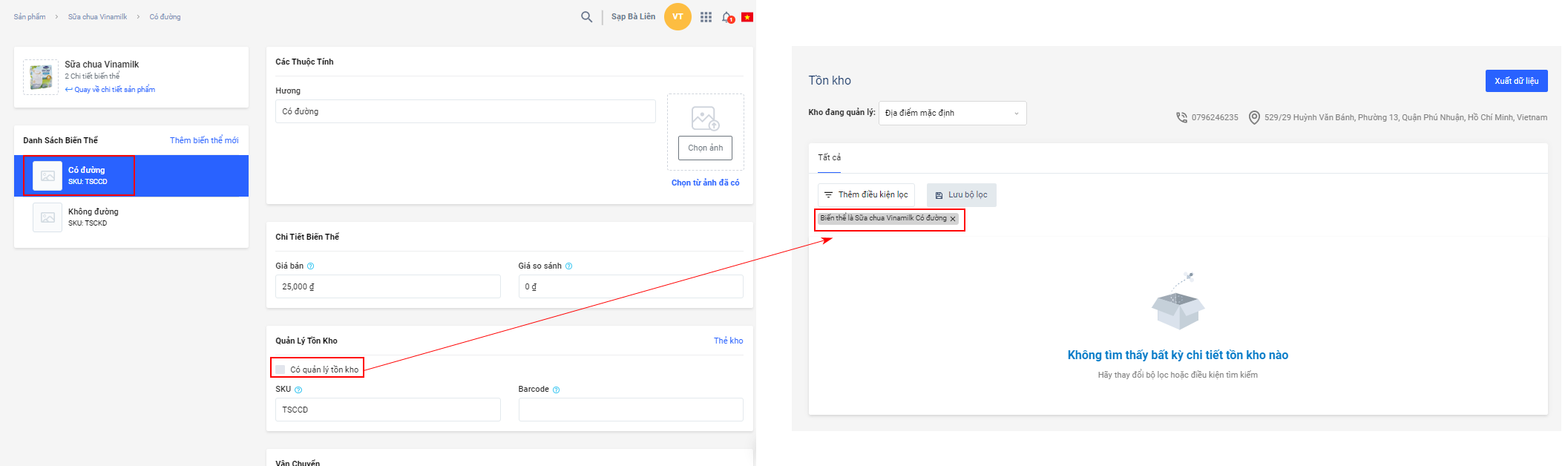Open the notifications bell
This screenshot has height=466, width=1568.
[727, 17]
